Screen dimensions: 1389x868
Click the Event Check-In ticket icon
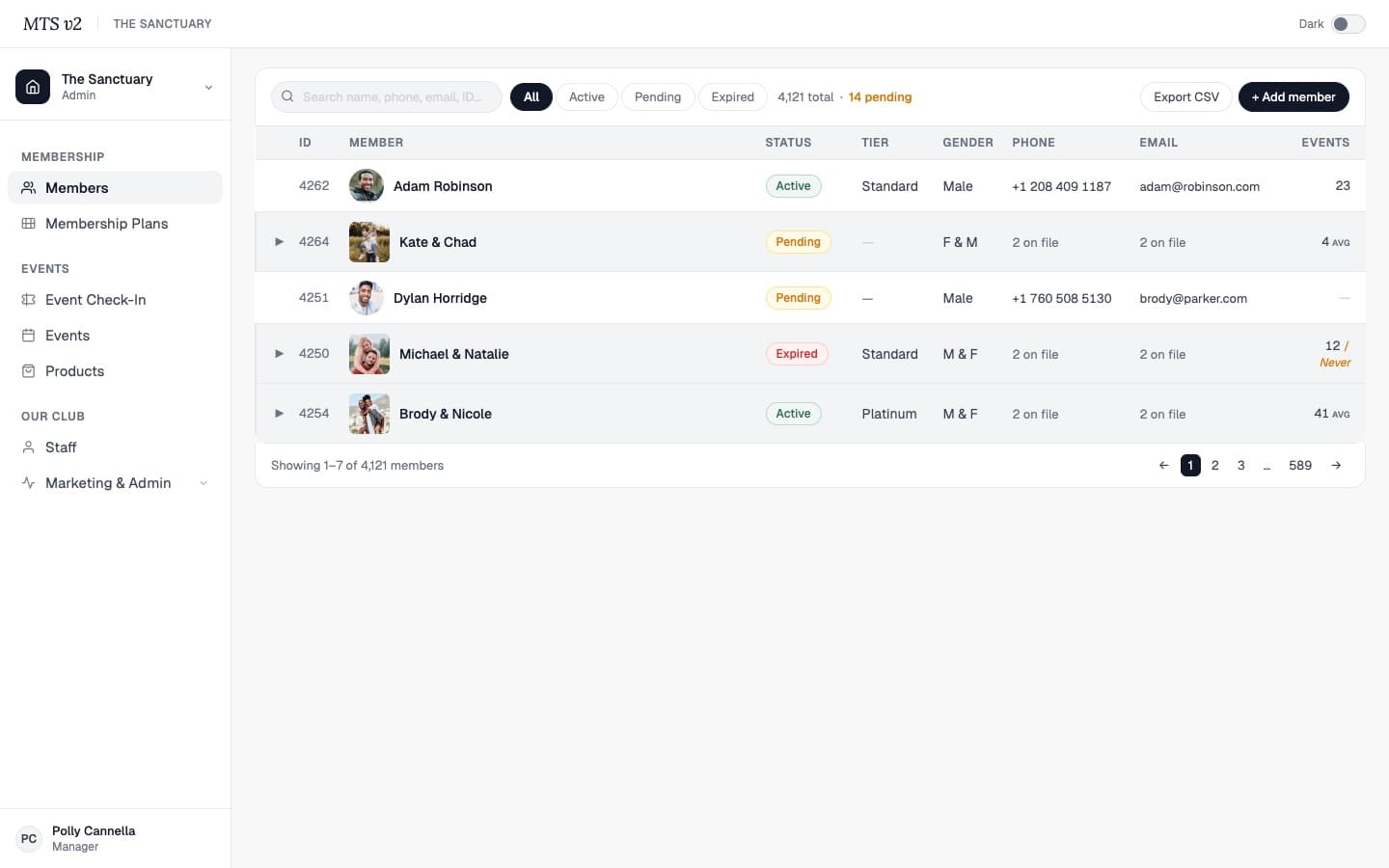(x=29, y=300)
